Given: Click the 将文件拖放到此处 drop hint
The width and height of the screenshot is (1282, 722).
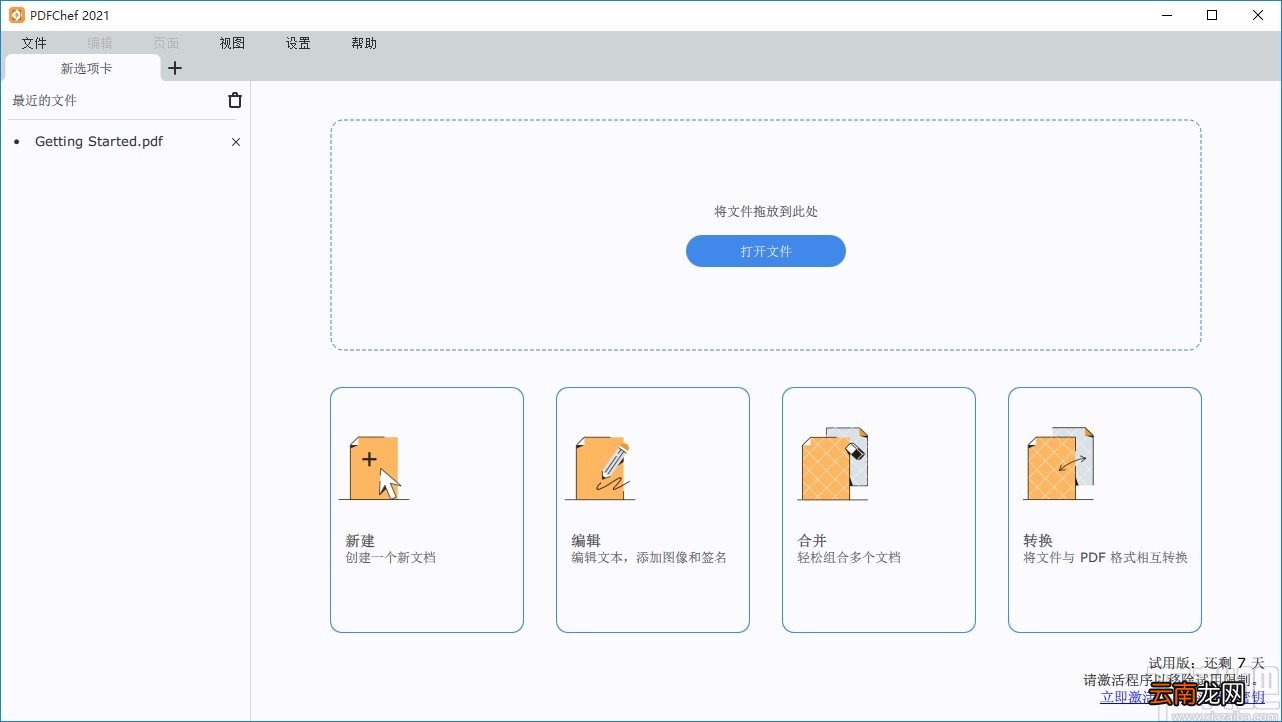Looking at the screenshot, I should point(766,212).
